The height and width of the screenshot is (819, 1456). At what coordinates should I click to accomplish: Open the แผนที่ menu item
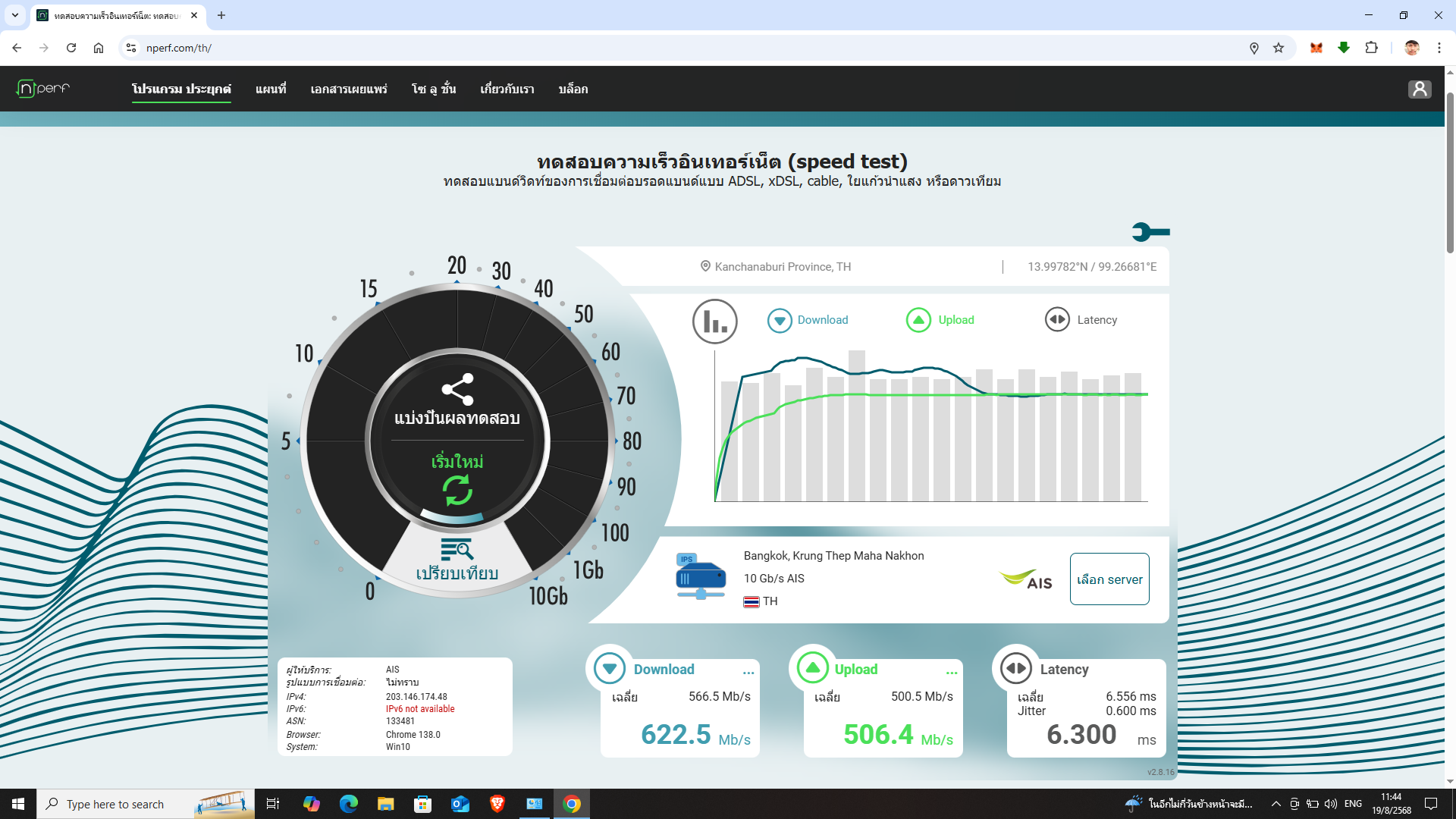tap(271, 89)
